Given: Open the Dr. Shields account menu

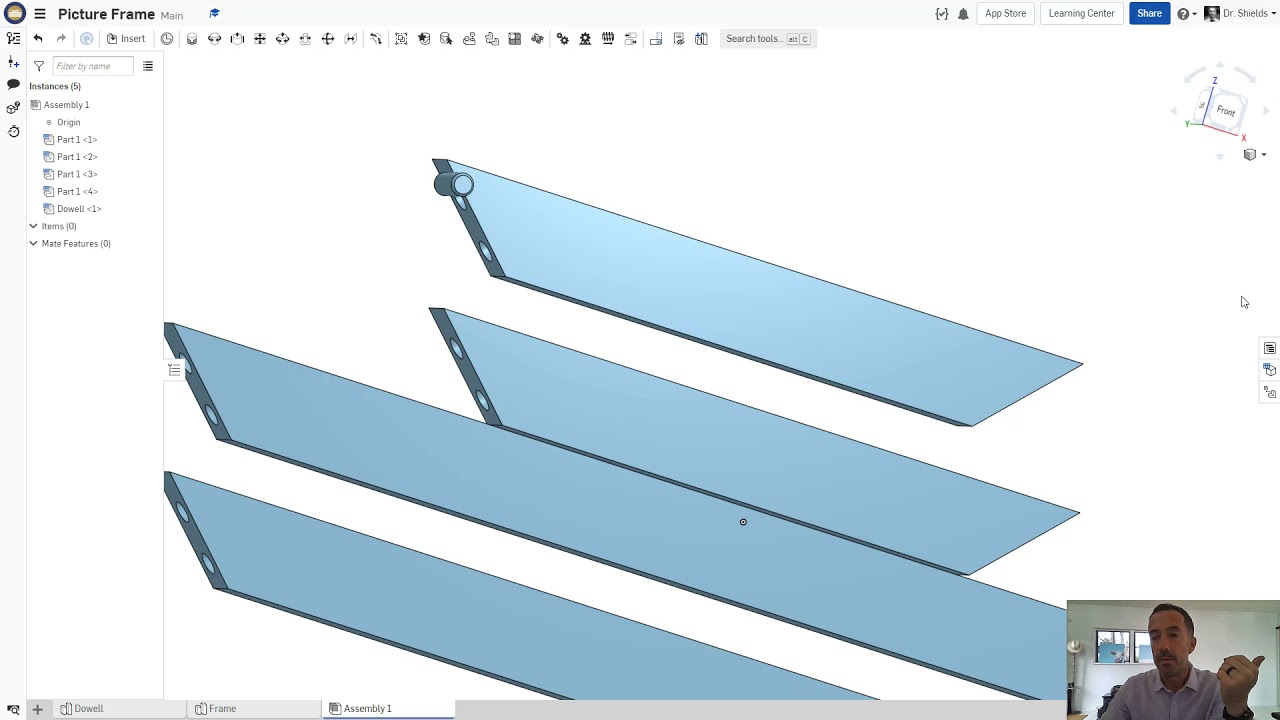Looking at the screenshot, I should [x=1240, y=14].
